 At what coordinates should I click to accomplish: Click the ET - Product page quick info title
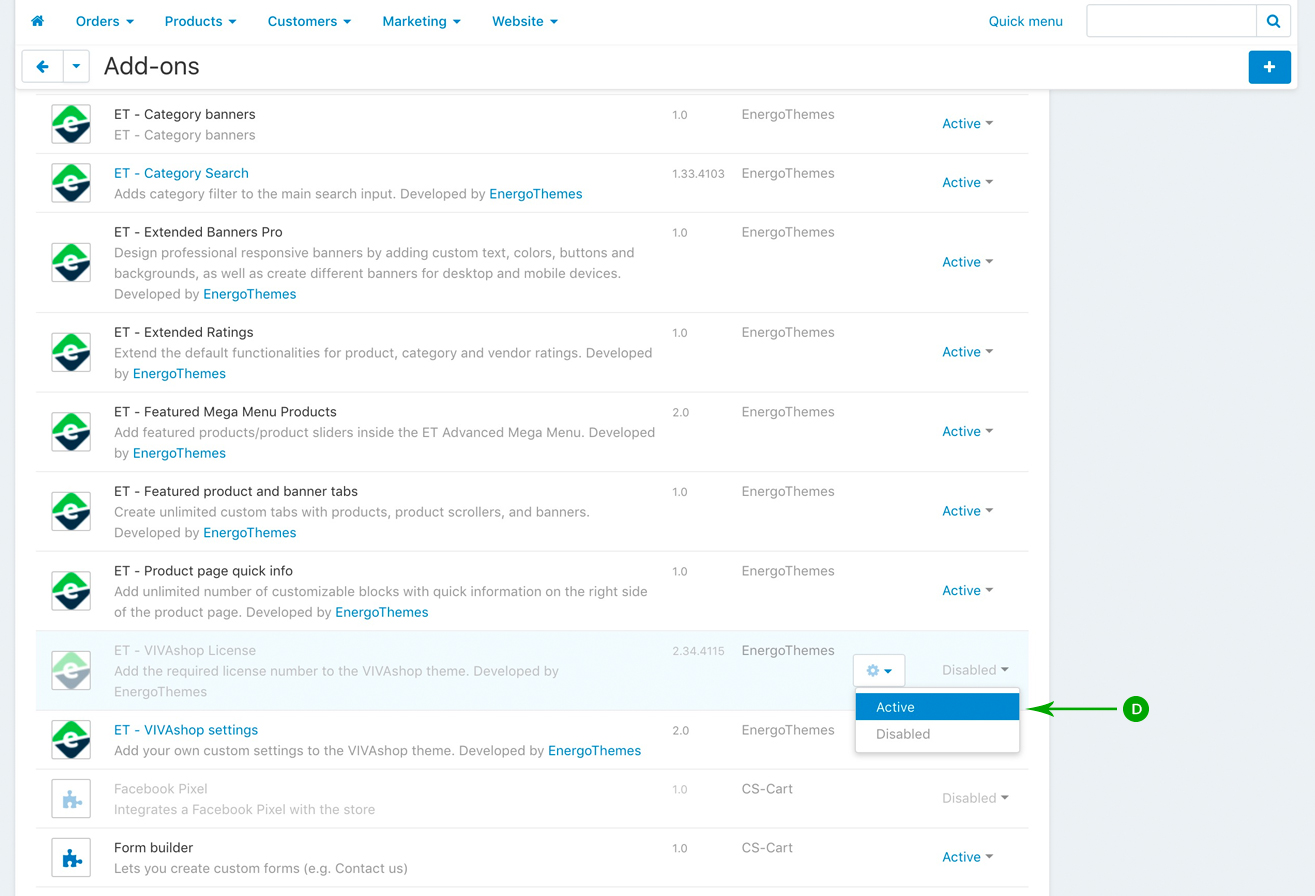(203, 571)
